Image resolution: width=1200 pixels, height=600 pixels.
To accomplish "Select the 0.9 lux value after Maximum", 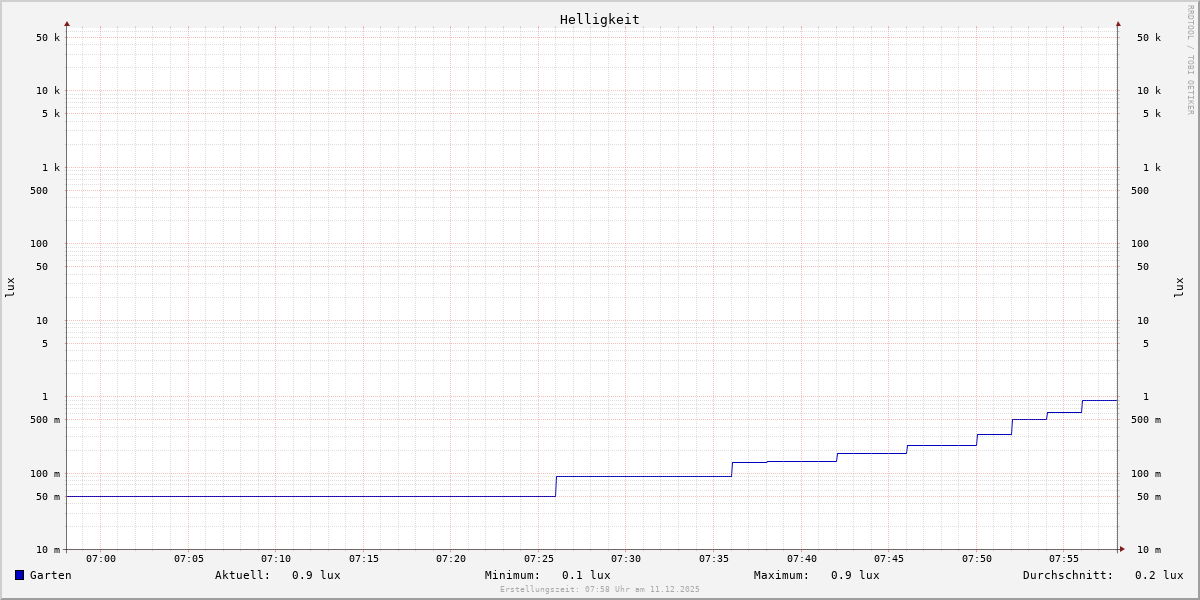I will click(x=855, y=575).
